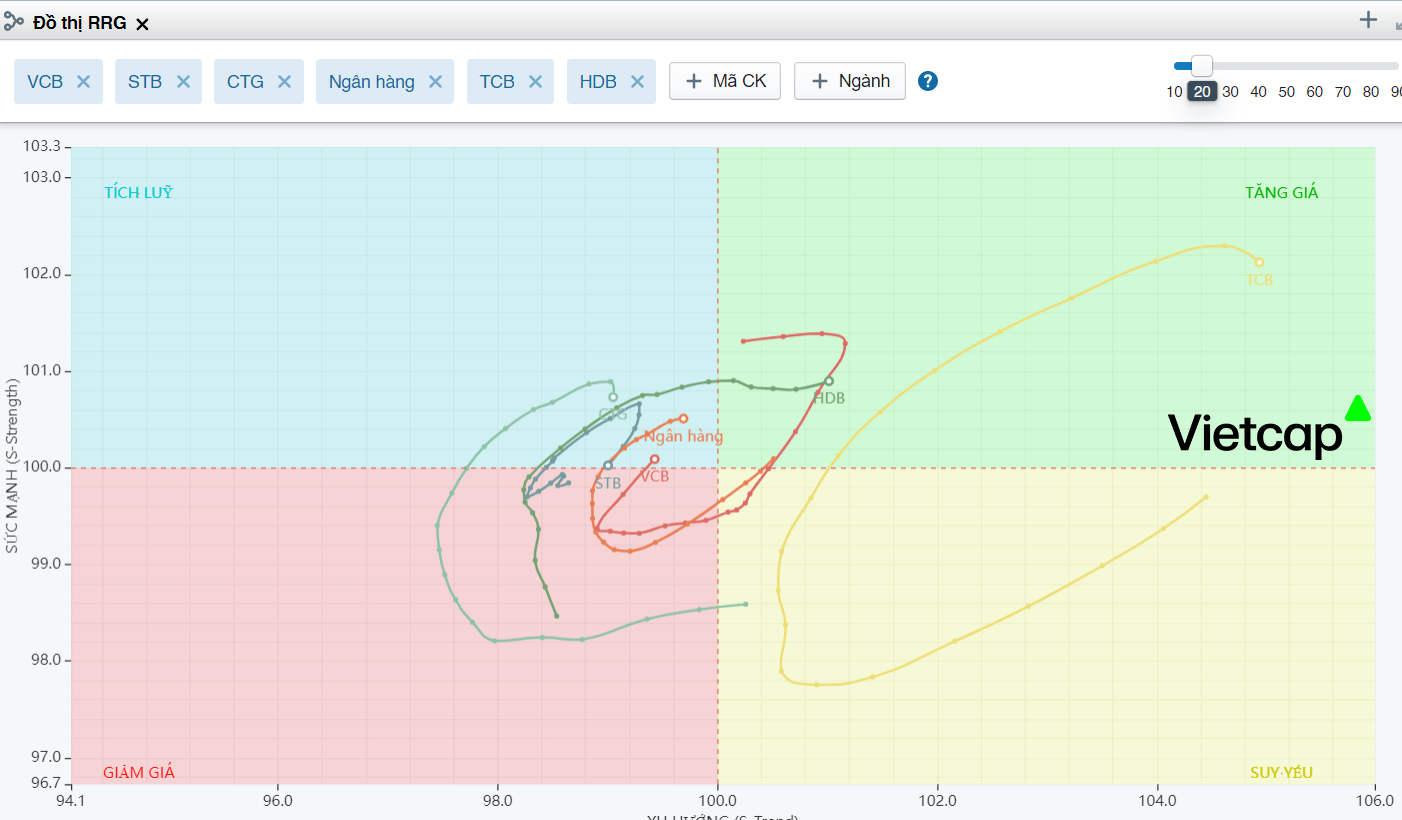Click the slider handle at 20

(x=1202, y=66)
